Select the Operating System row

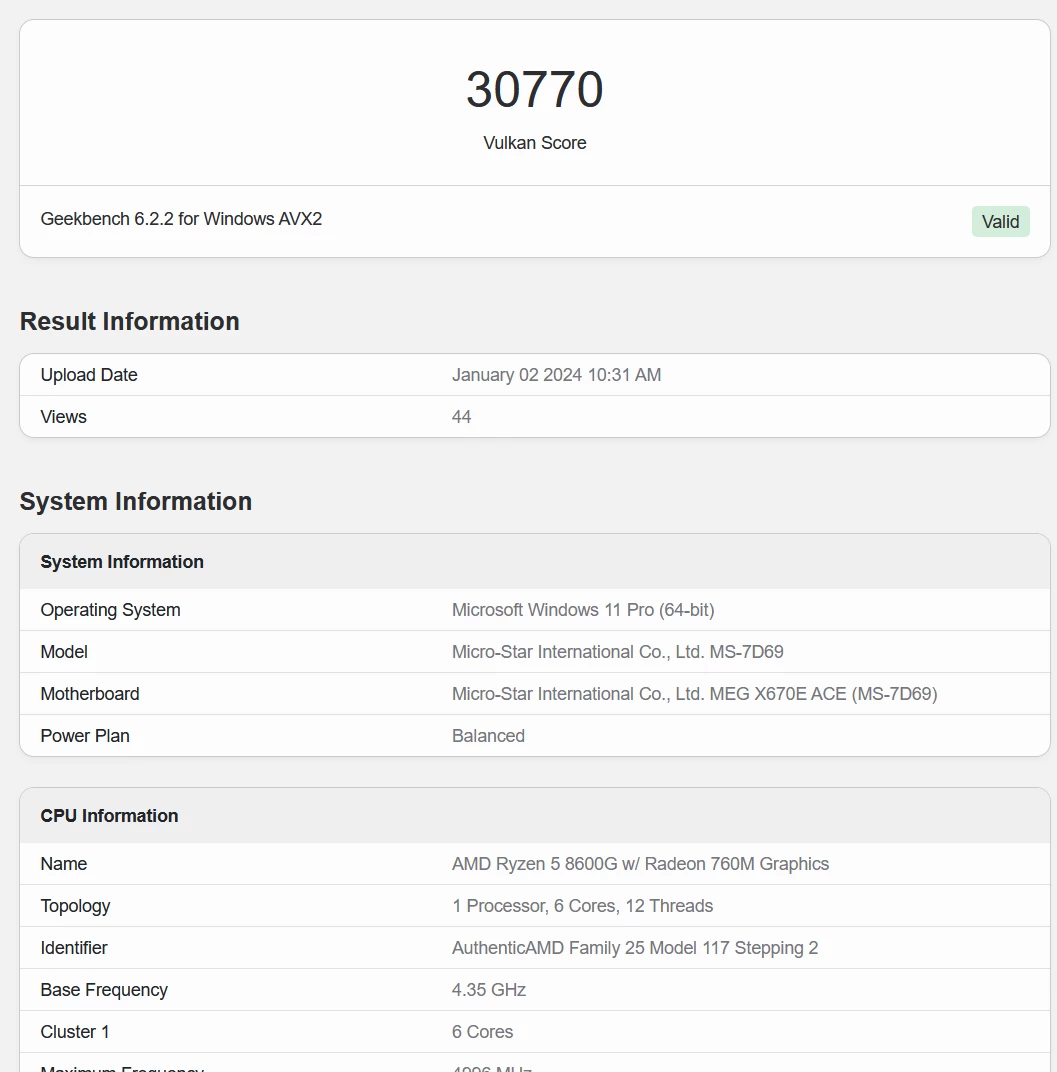110,609
